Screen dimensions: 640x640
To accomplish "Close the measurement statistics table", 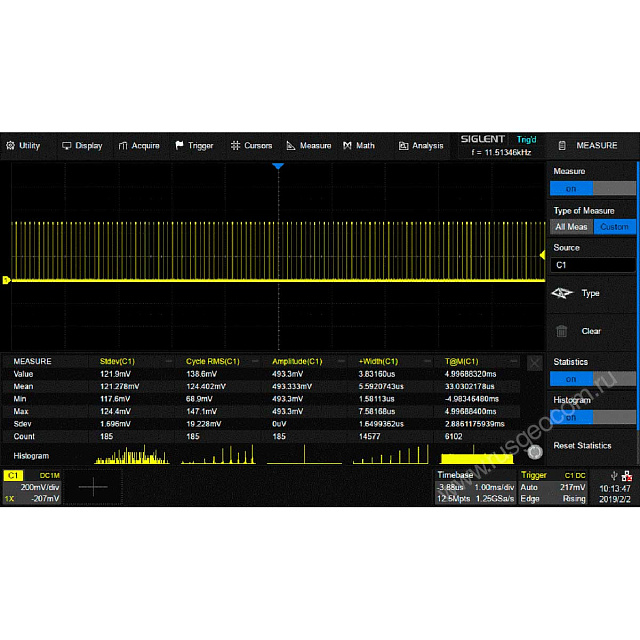I will pos(534,363).
